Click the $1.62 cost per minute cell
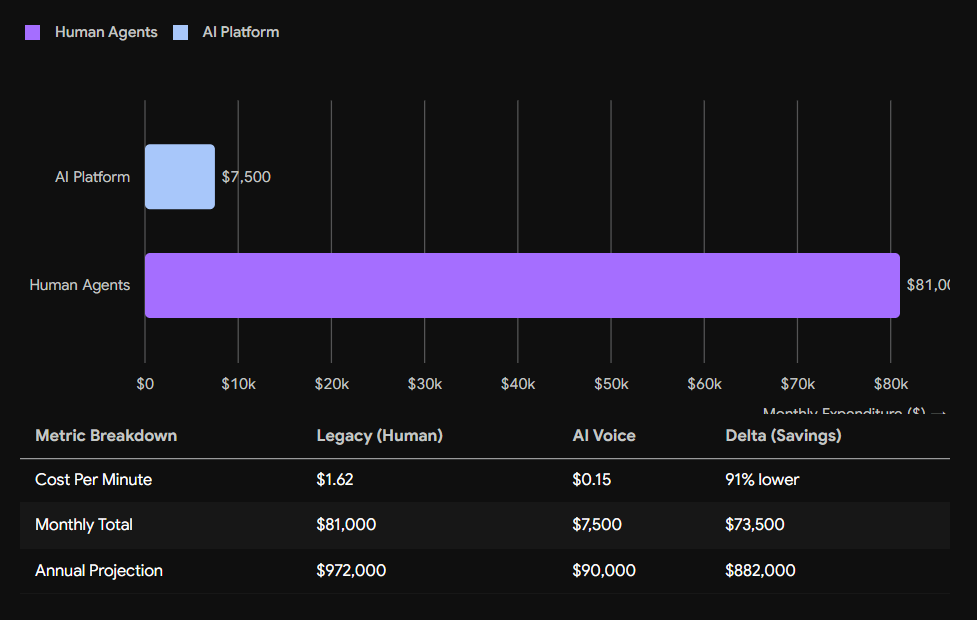 pyautogui.click(x=335, y=480)
